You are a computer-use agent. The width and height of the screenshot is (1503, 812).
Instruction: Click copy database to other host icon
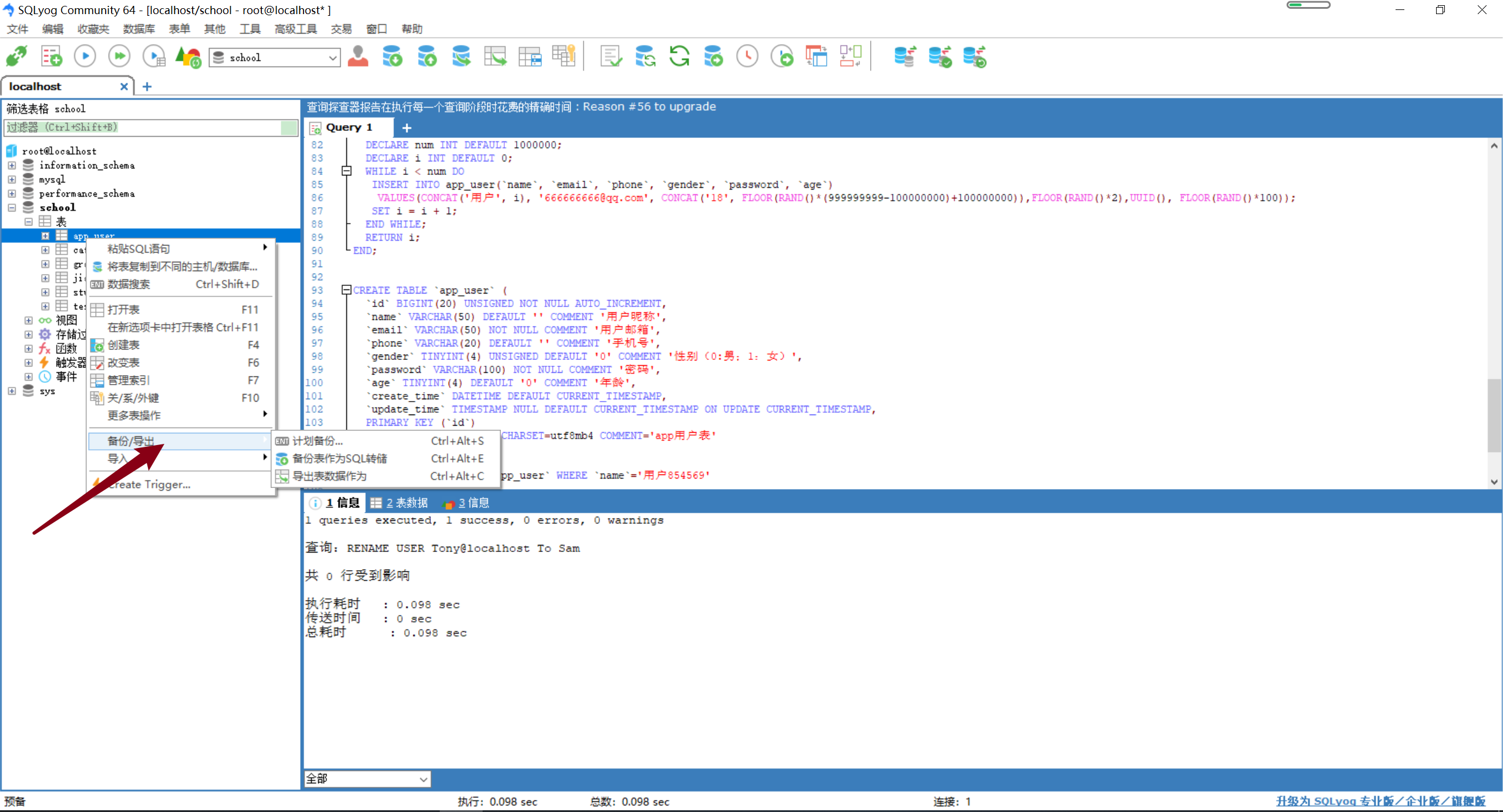(461, 56)
